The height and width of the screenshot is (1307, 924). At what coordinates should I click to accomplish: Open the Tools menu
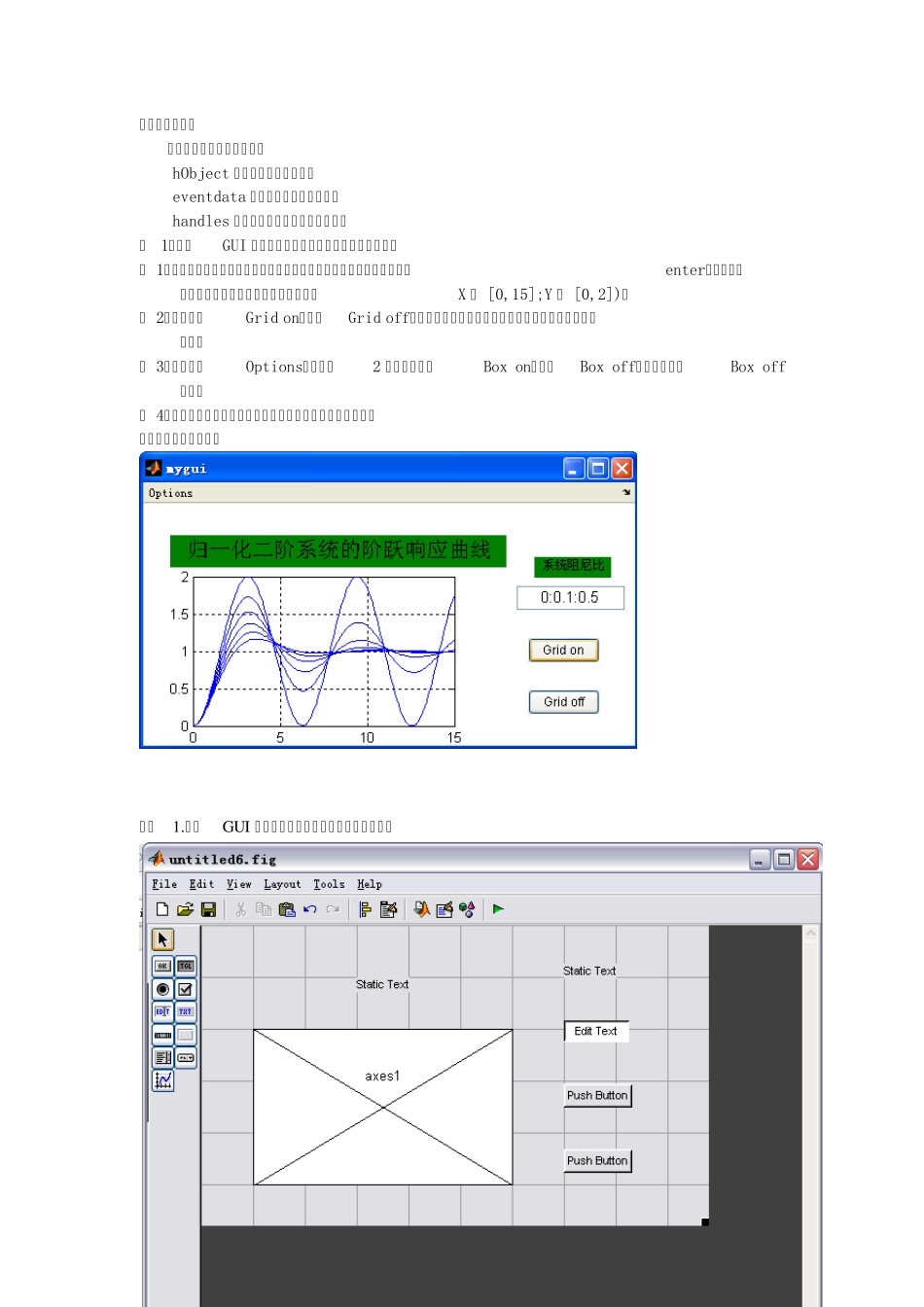329,884
